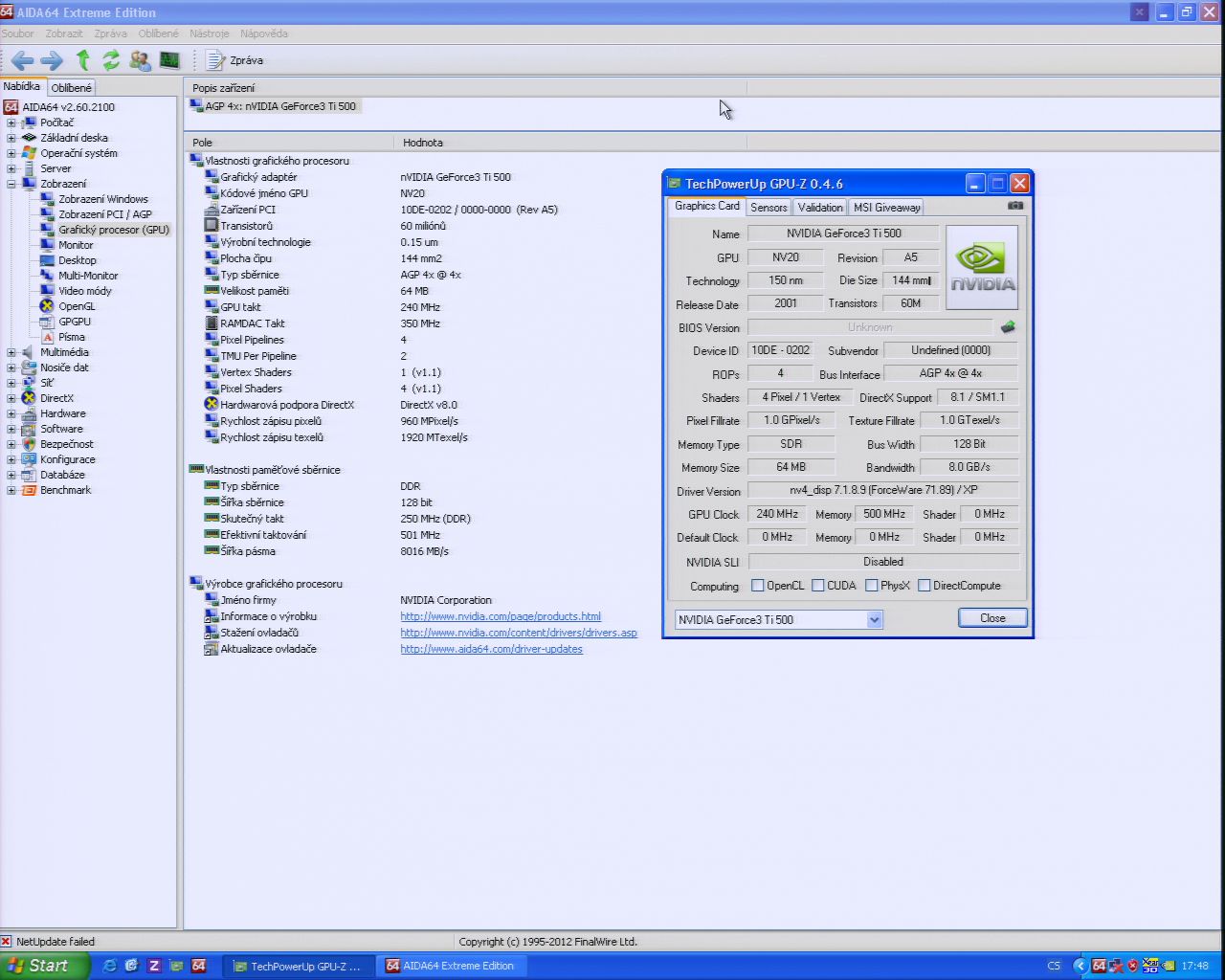Click the Close button in GPU-Z
The width and height of the screenshot is (1225, 980).
pos(992,618)
